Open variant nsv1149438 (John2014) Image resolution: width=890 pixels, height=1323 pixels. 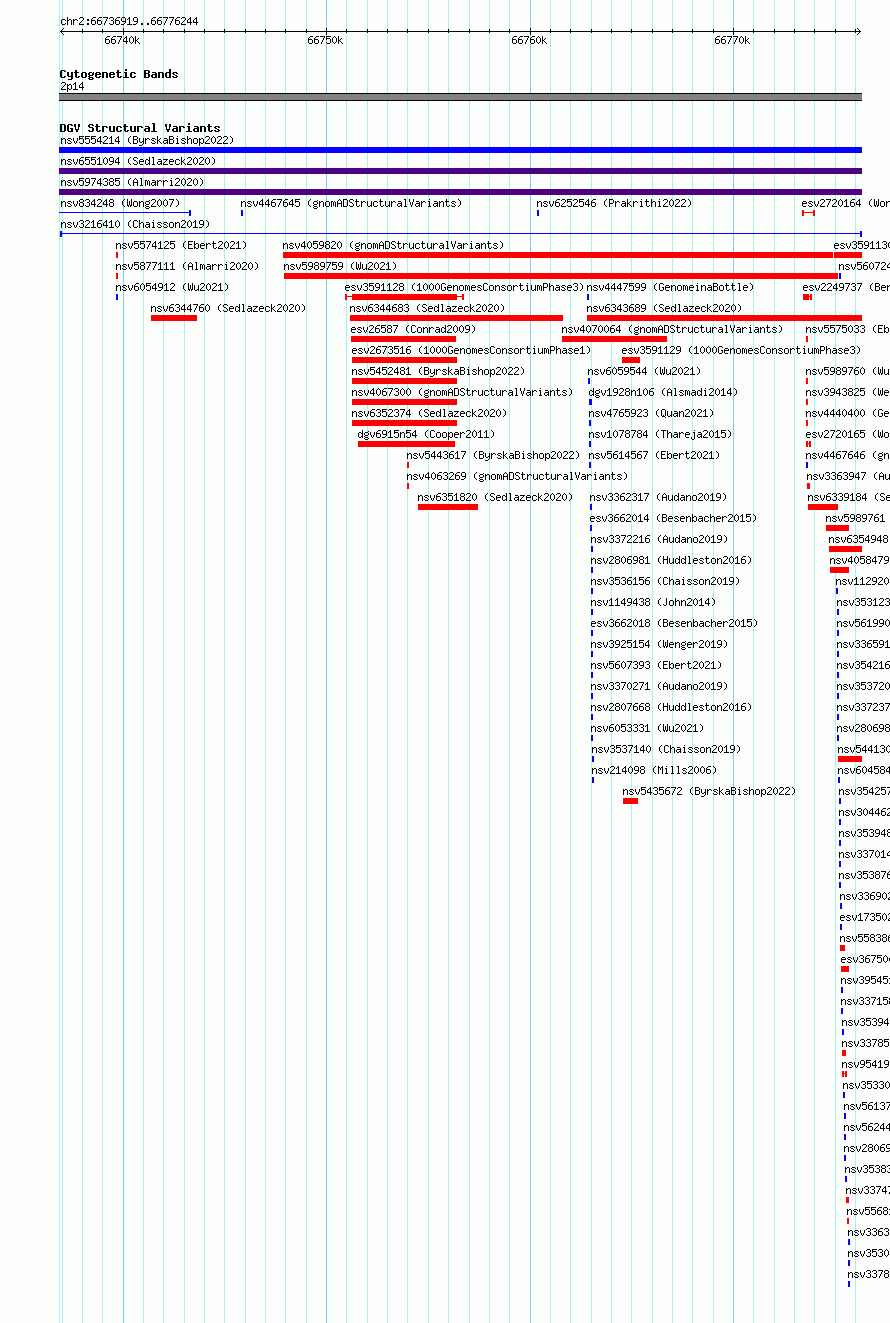(653, 602)
